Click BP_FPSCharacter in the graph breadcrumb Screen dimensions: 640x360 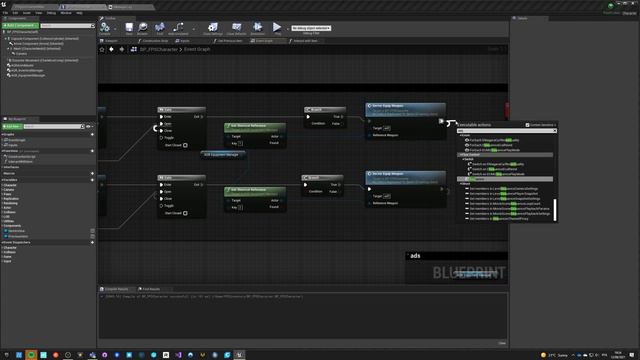(158, 49)
